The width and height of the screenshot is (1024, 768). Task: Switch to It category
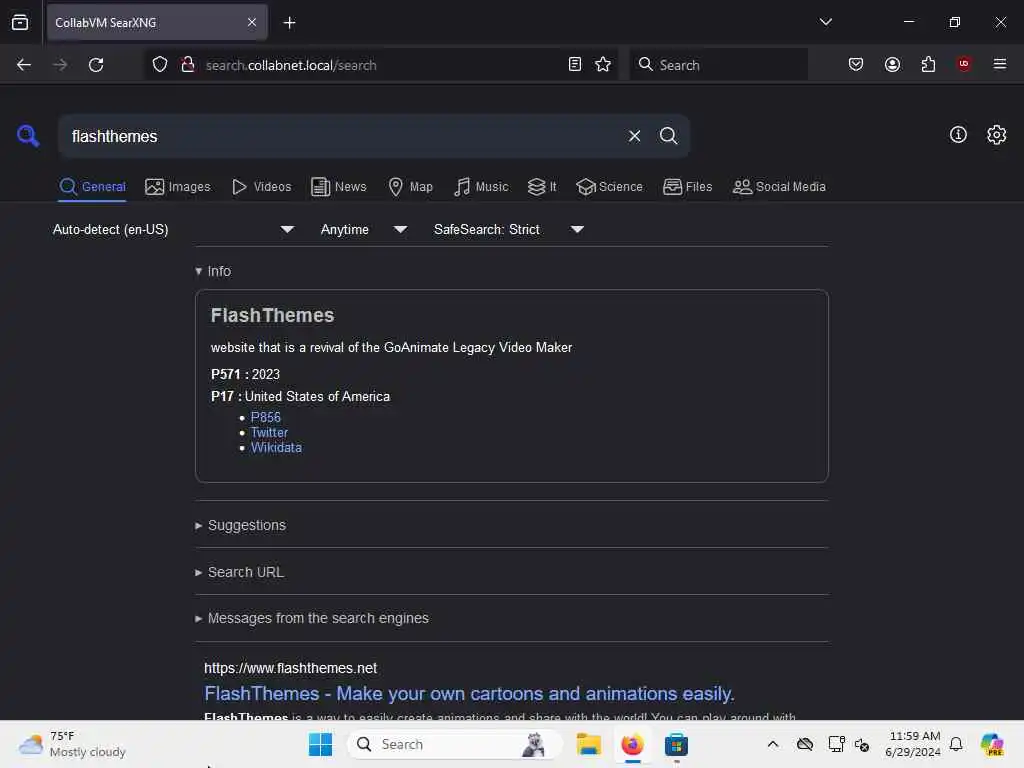point(542,187)
